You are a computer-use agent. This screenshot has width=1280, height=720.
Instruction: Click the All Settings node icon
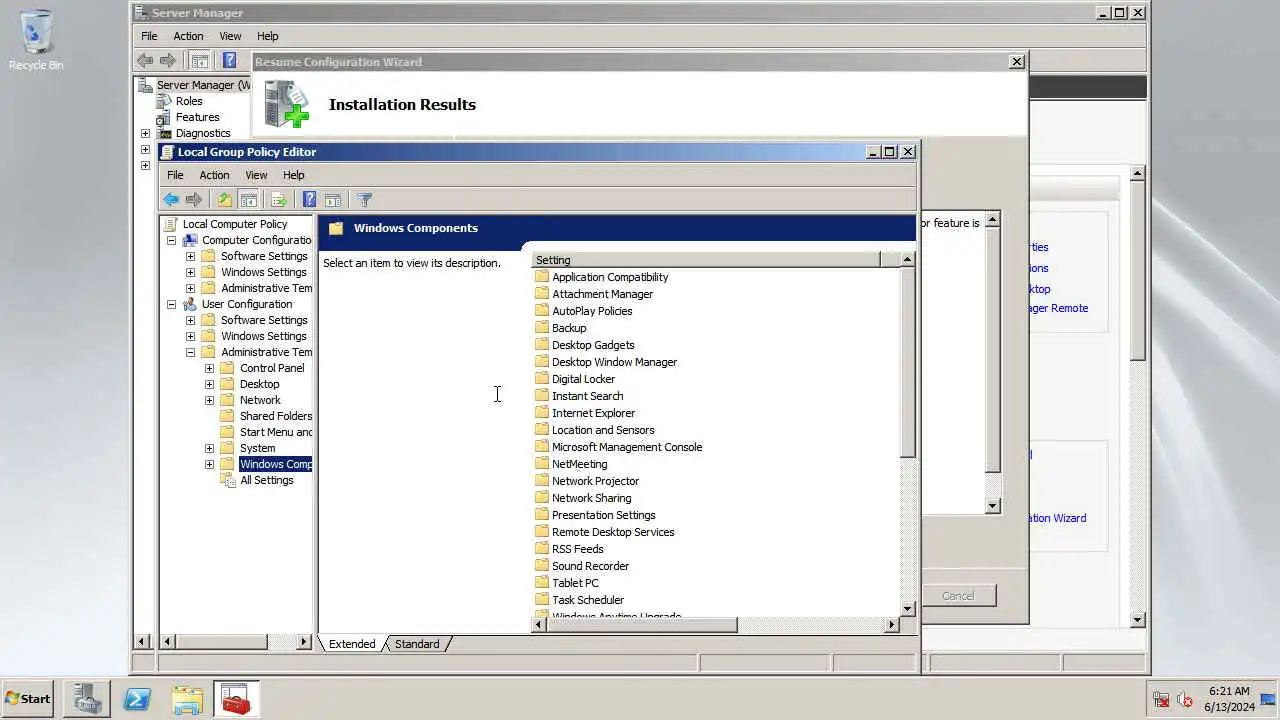[x=228, y=480]
